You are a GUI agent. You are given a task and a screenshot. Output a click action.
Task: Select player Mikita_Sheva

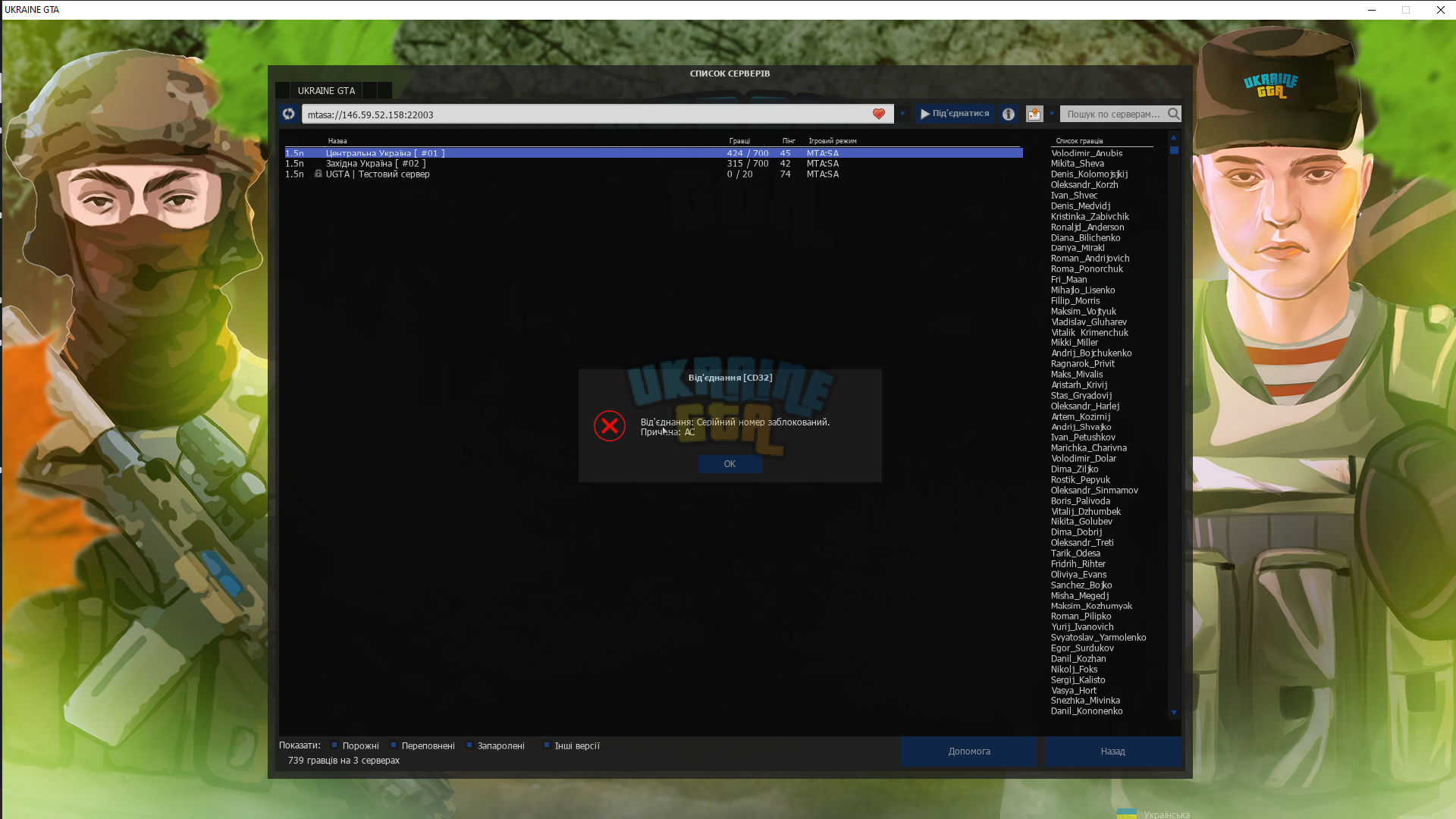[x=1077, y=164]
